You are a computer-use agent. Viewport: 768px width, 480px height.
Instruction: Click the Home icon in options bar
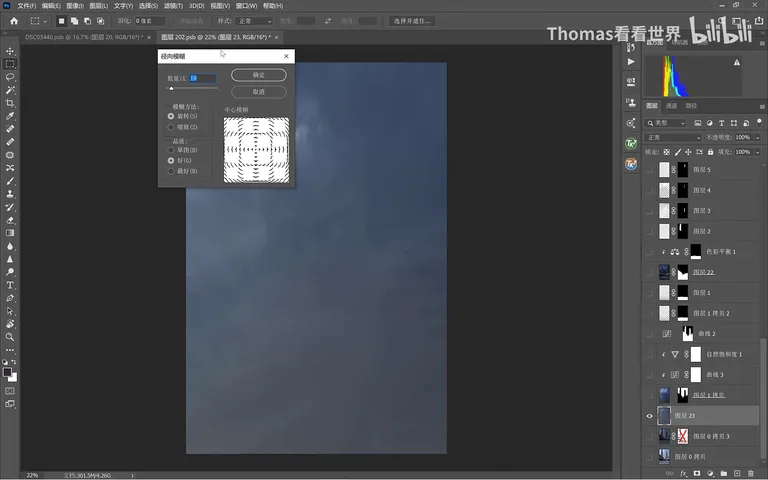coord(14,21)
